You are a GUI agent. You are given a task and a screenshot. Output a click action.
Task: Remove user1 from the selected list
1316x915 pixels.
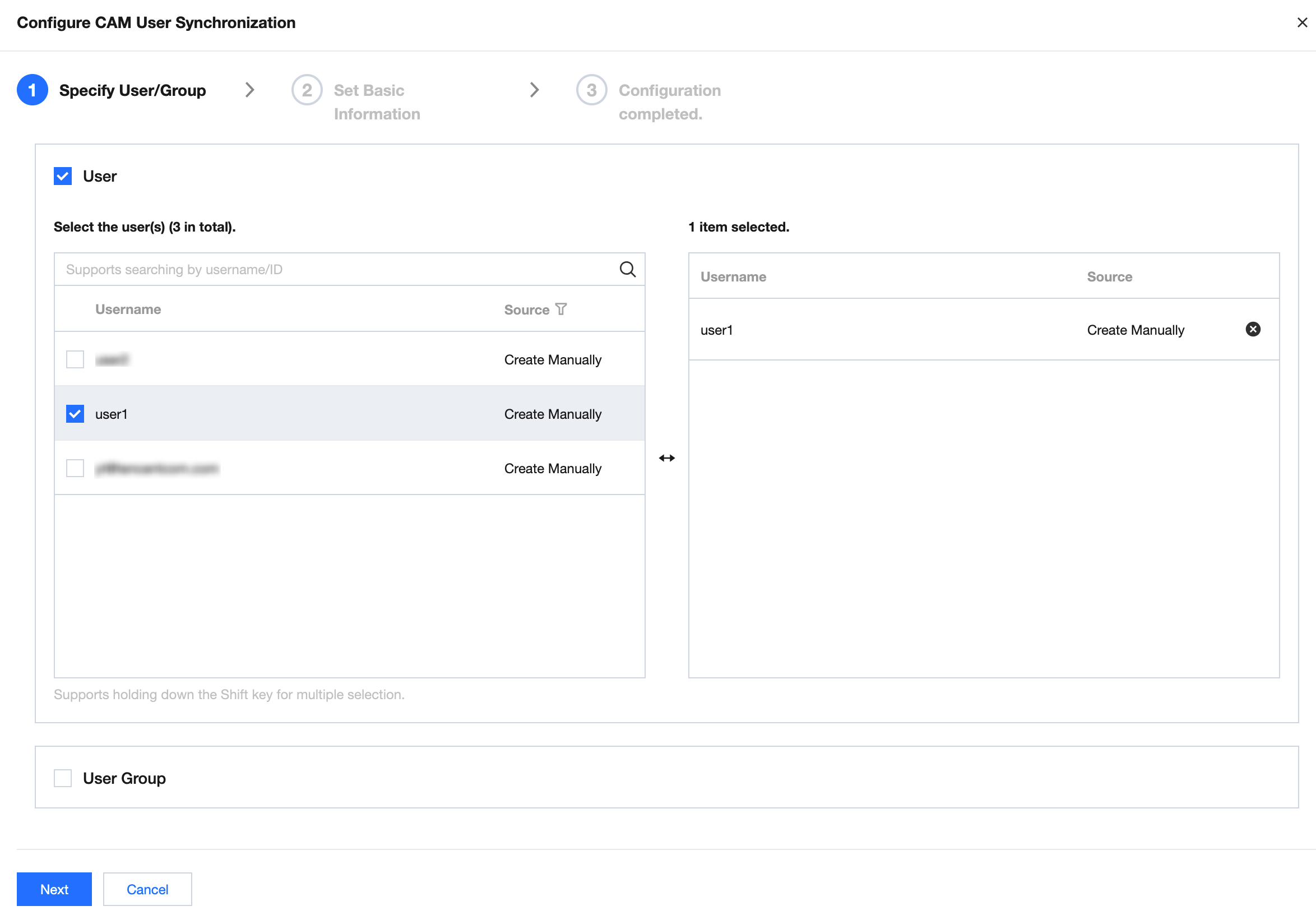[x=1253, y=329]
